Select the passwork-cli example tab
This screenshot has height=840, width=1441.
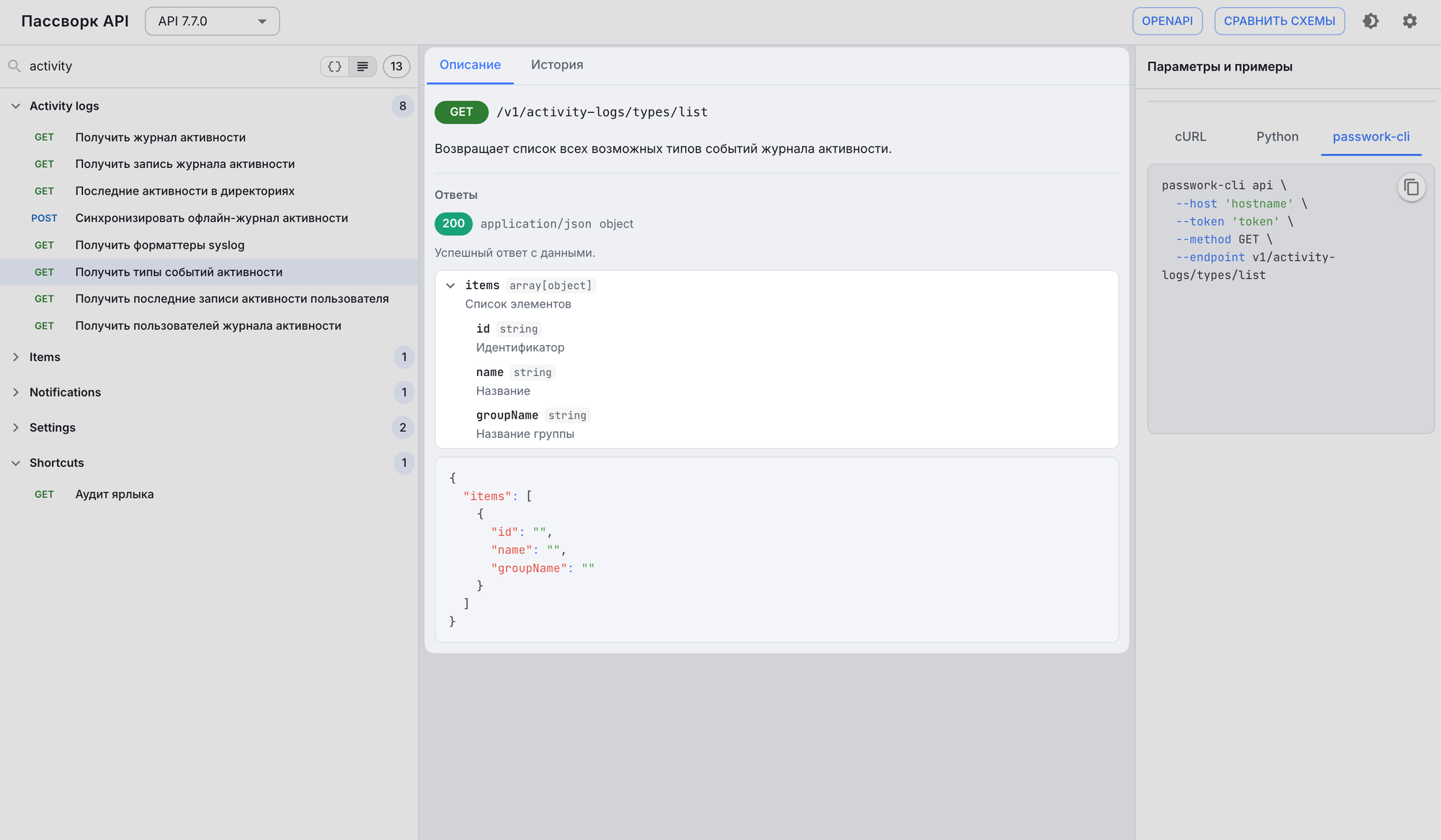pyautogui.click(x=1371, y=137)
